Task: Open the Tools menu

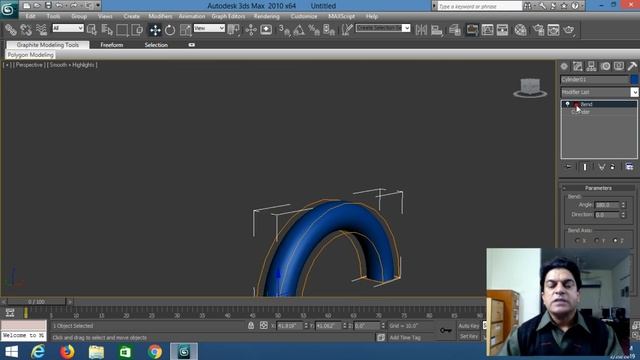Action: pos(53,16)
